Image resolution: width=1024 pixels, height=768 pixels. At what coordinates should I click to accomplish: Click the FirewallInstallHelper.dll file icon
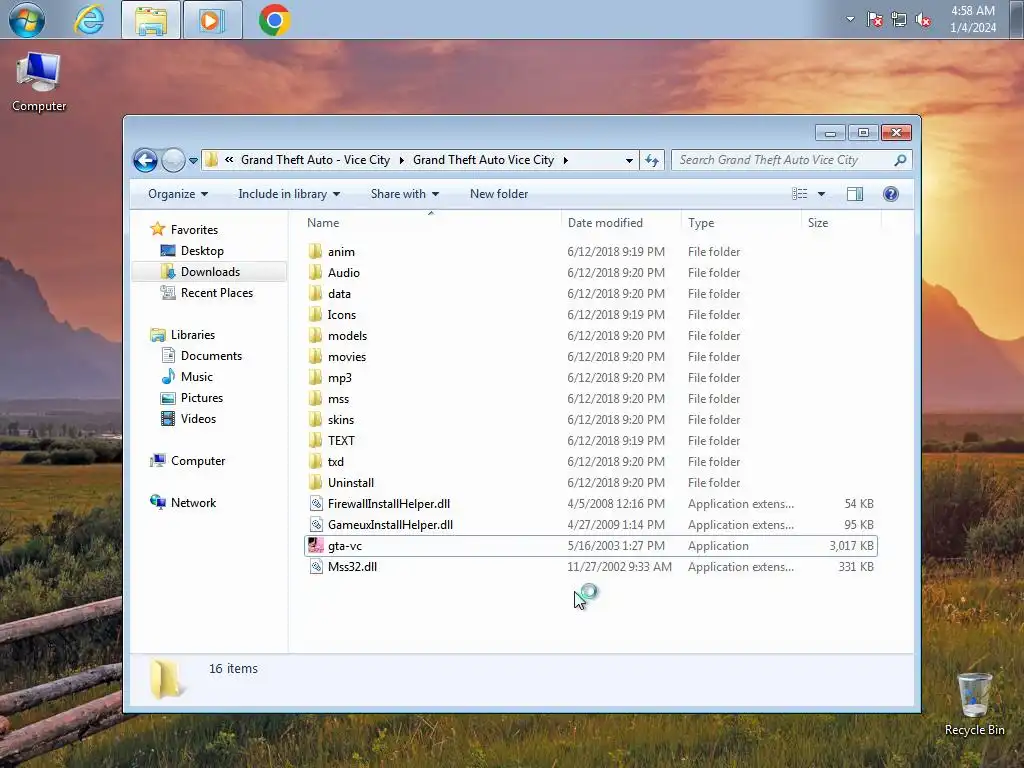pos(315,504)
